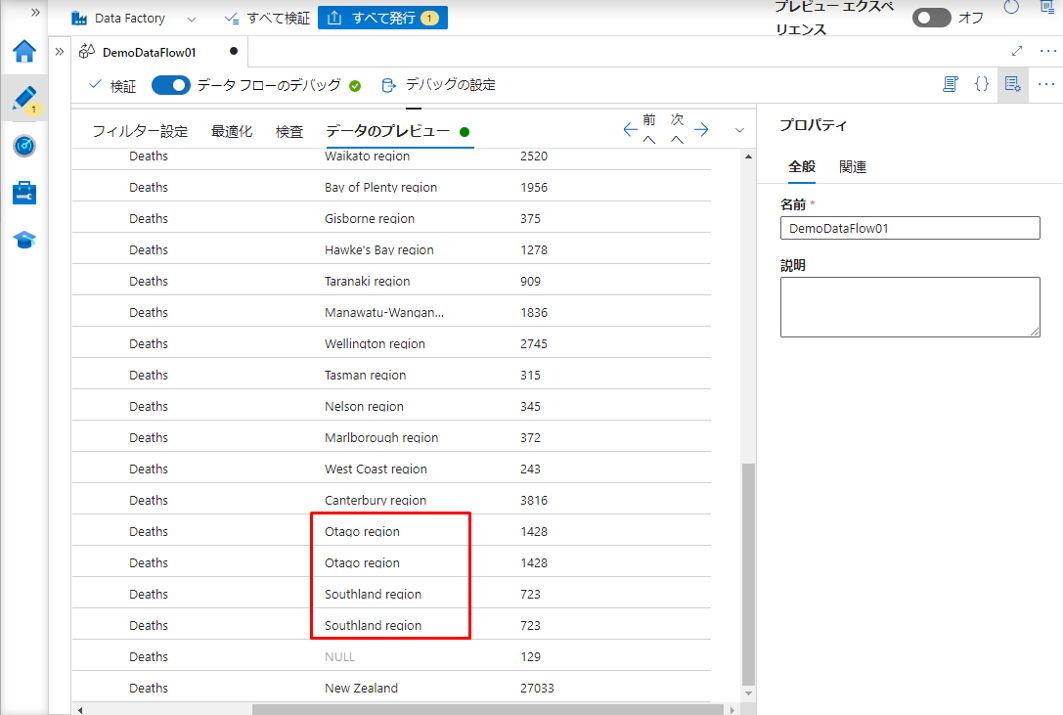This screenshot has width=1063, height=715.
Task: Switch to the フィルター設定 tab
Action: 140,132
